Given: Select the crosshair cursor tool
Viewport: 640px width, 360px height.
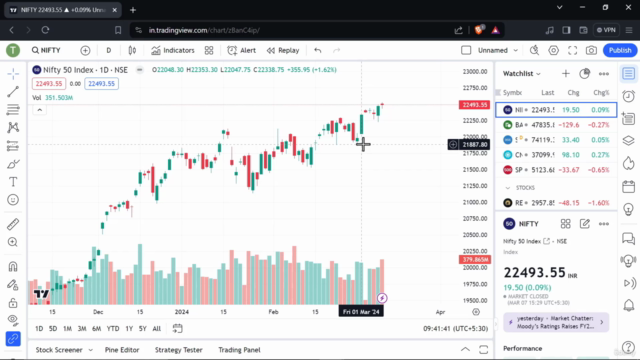Looking at the screenshot, I should click(13, 74).
